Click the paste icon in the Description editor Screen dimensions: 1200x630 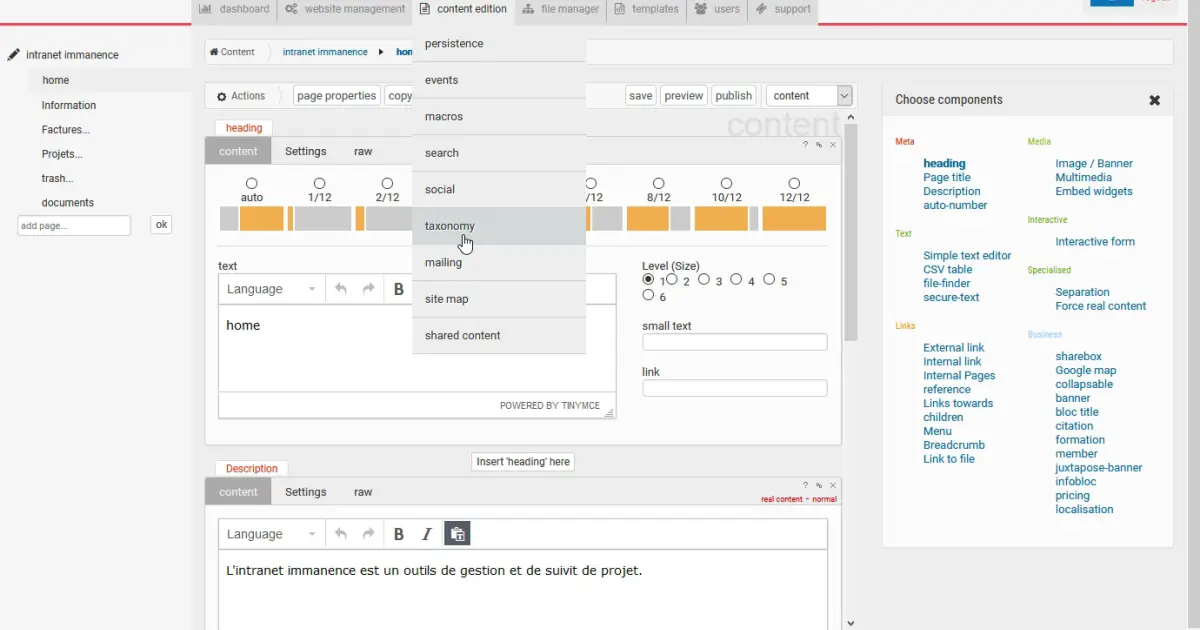pyautogui.click(x=457, y=533)
